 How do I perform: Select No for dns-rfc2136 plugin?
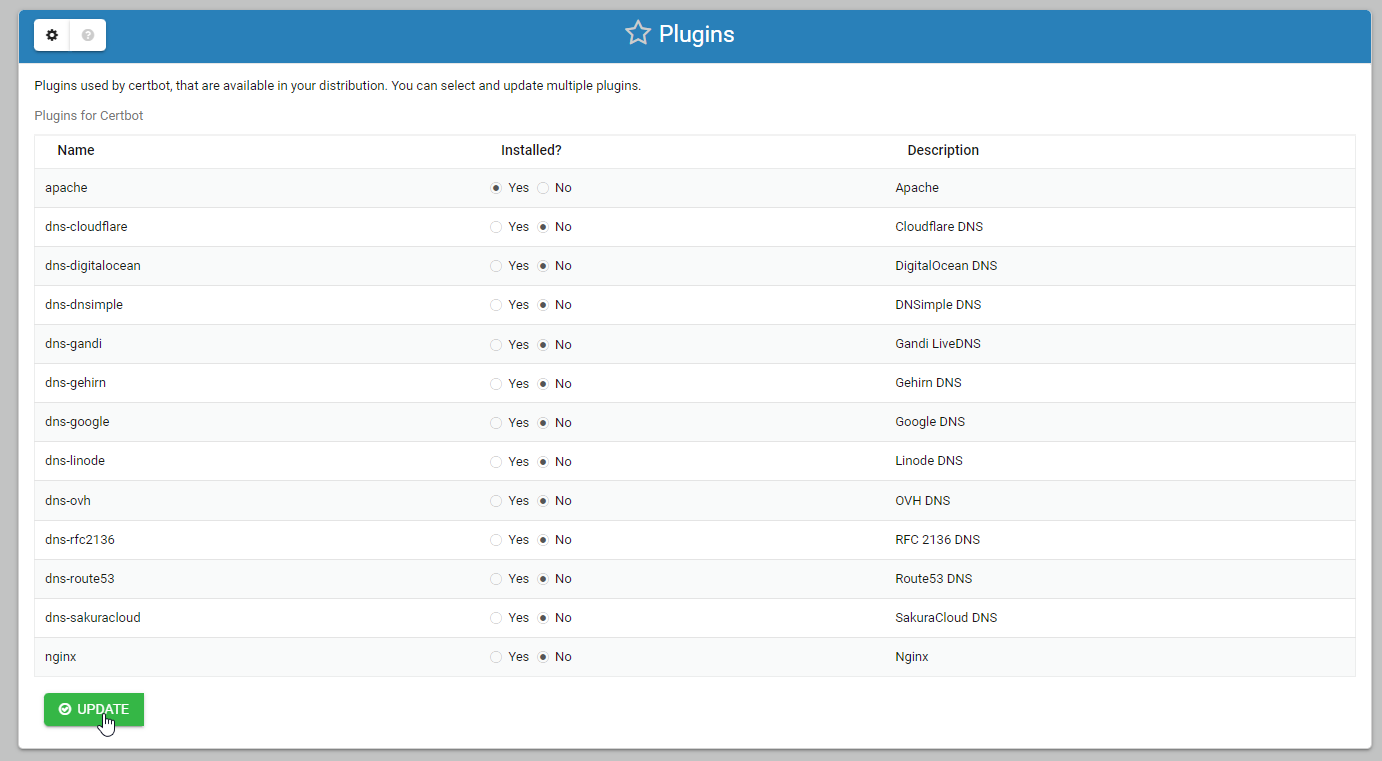(x=543, y=540)
